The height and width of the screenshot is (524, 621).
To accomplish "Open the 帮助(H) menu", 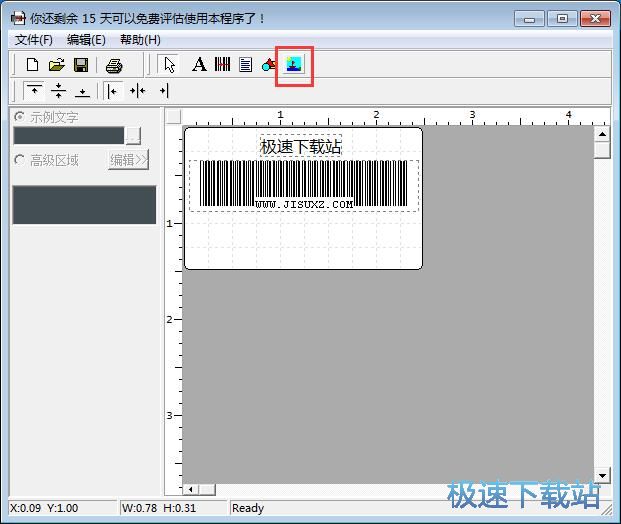I will (140, 40).
